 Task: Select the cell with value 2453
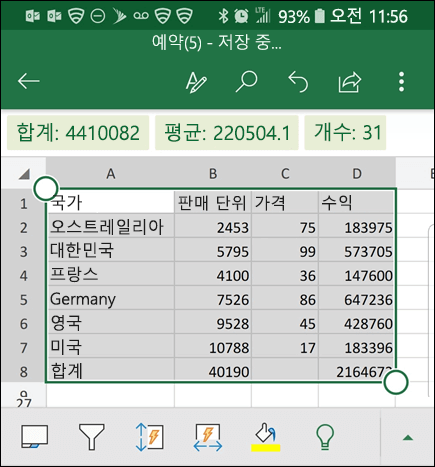pos(213,226)
